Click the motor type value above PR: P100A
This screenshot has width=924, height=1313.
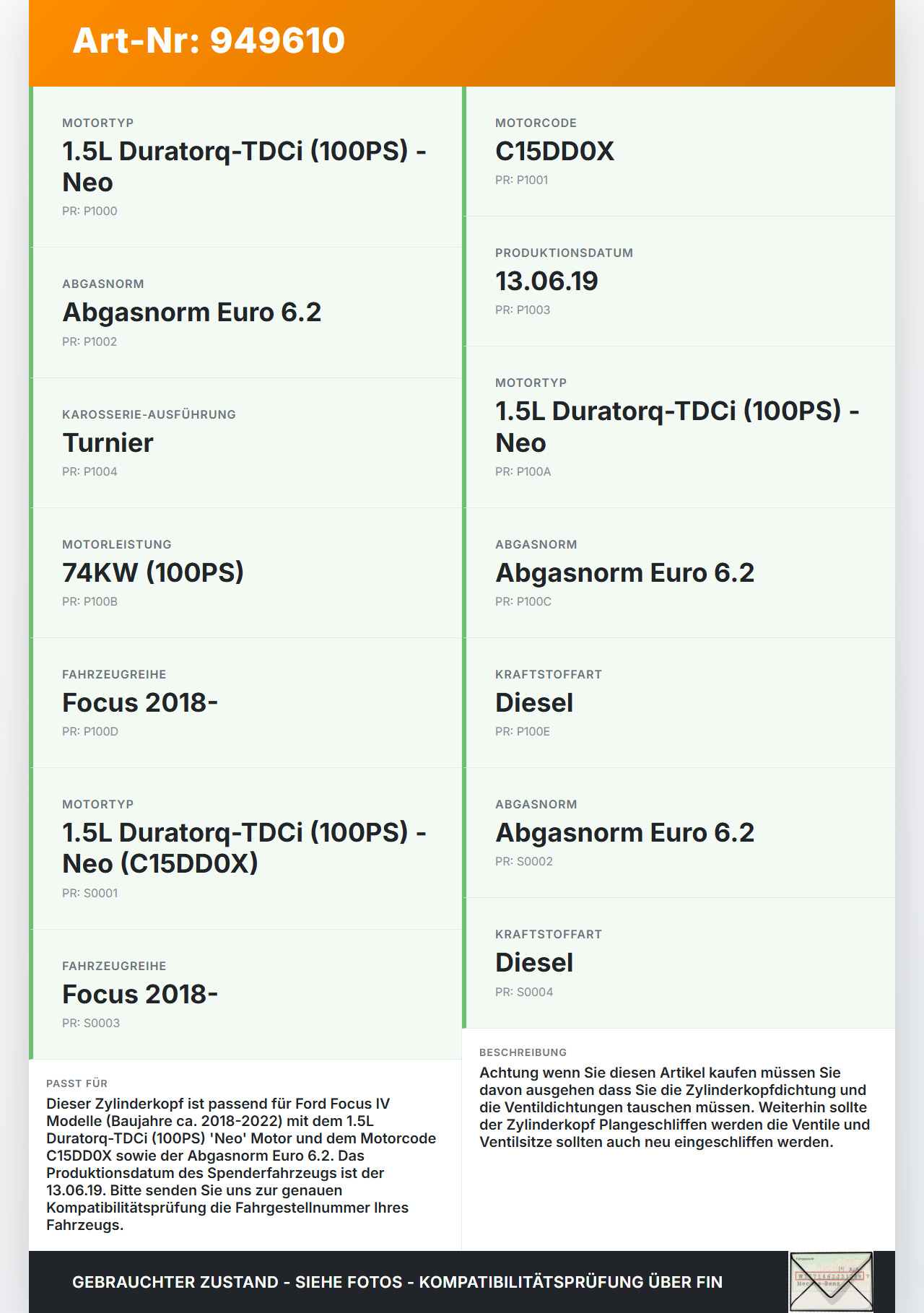[x=677, y=427]
